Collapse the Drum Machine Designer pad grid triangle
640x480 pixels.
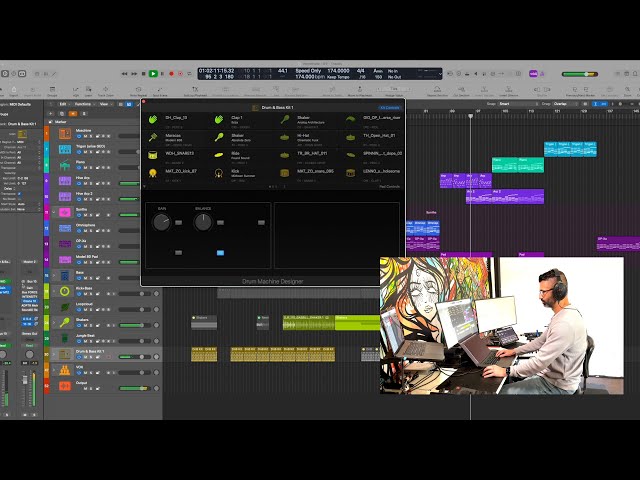click(x=144, y=187)
